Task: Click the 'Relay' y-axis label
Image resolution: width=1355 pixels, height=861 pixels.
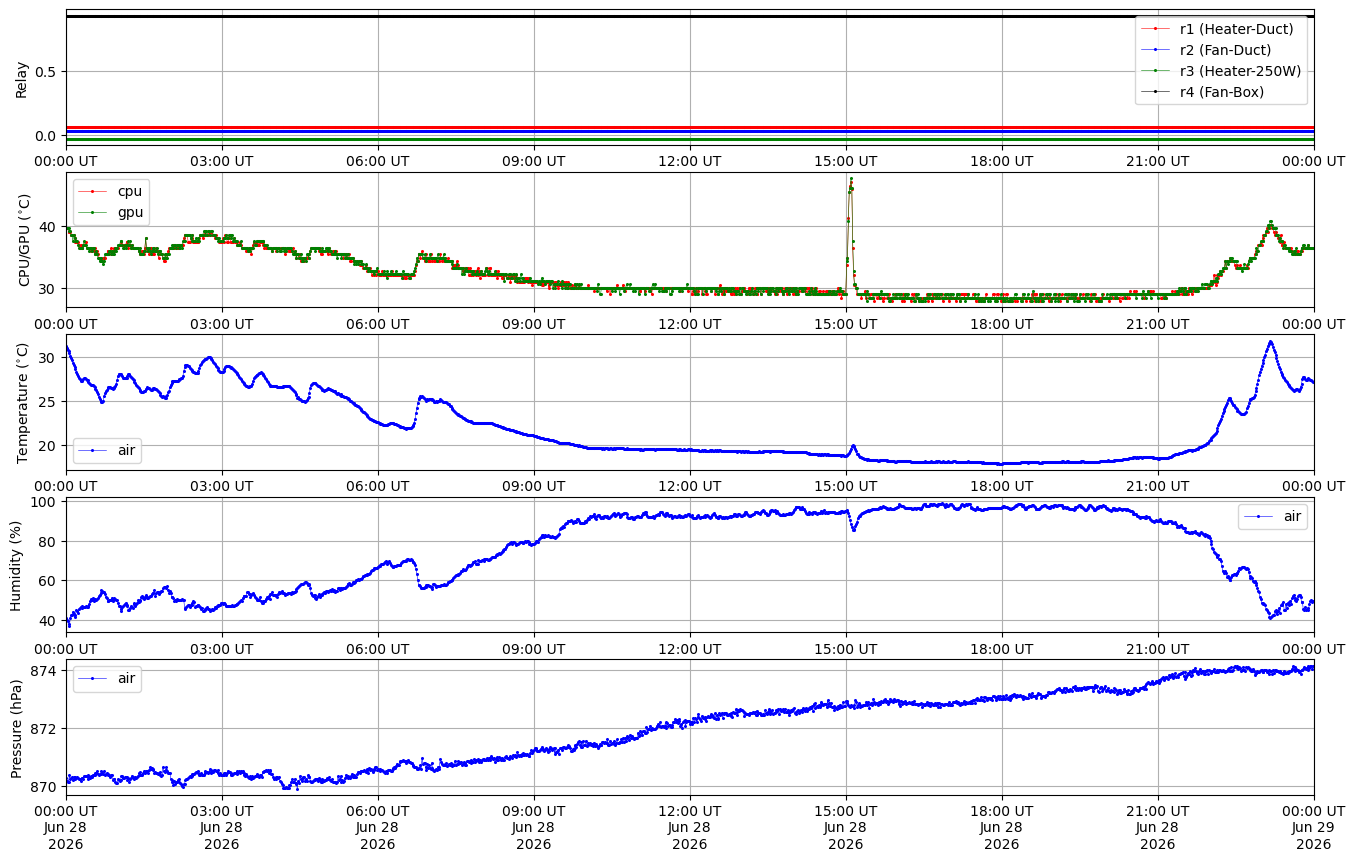Action: pos(22,78)
